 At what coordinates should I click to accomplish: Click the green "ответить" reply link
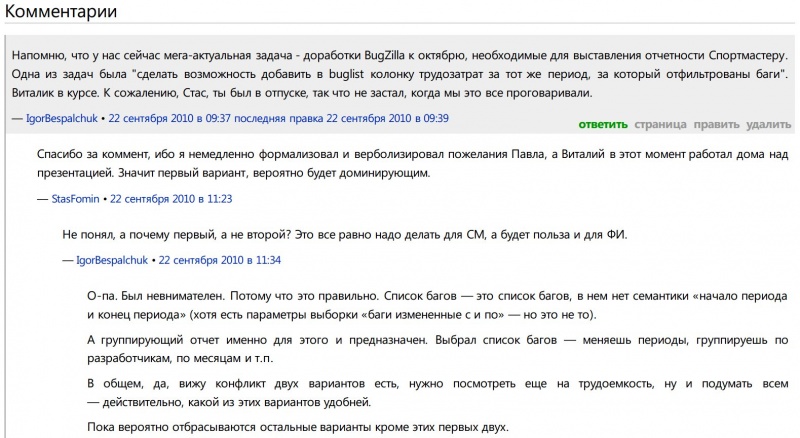(603, 125)
